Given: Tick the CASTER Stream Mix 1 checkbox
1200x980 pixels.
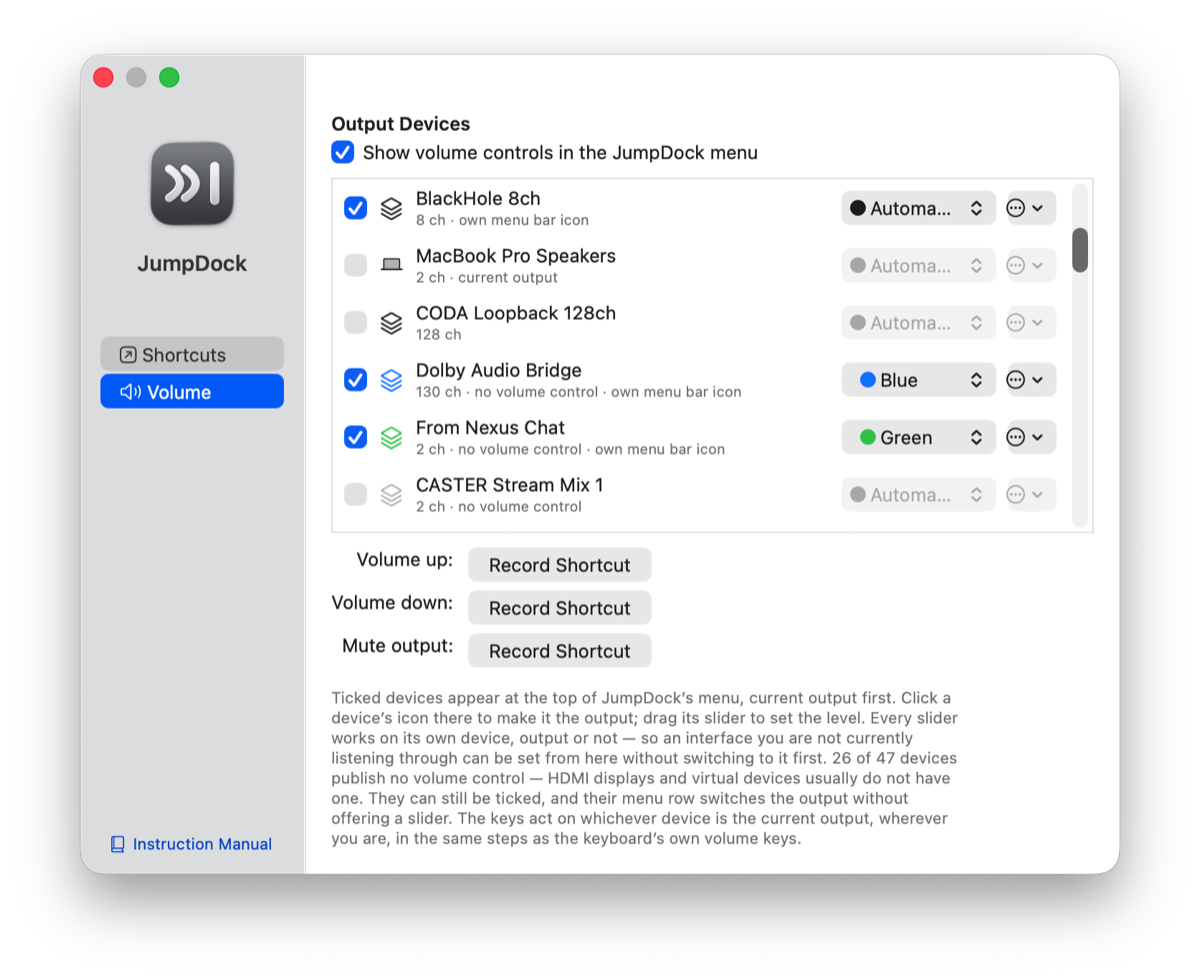Looking at the screenshot, I should pos(355,494).
